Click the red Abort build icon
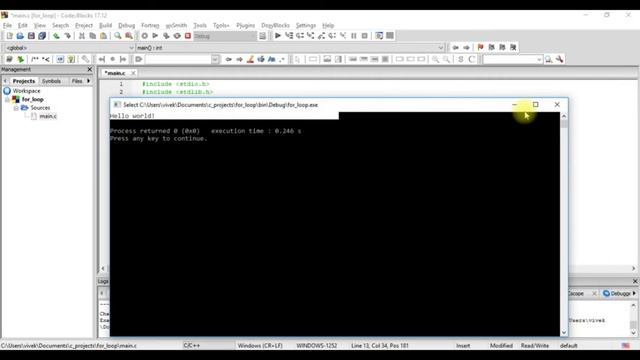This screenshot has width=640, height=360. click(x=188, y=36)
